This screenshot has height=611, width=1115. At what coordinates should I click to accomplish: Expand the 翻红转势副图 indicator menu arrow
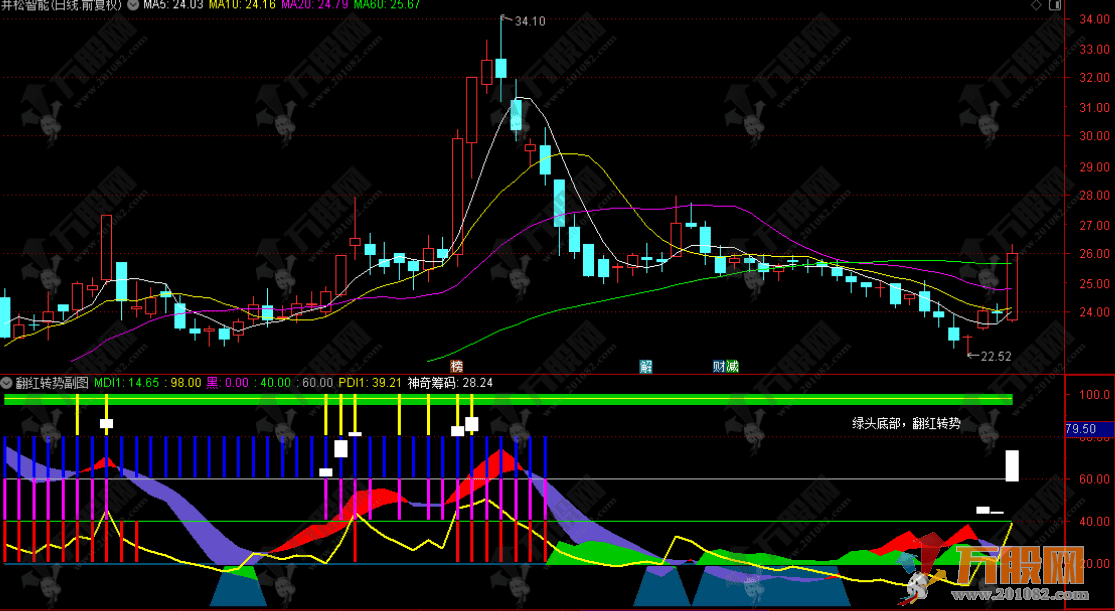tap(7, 382)
